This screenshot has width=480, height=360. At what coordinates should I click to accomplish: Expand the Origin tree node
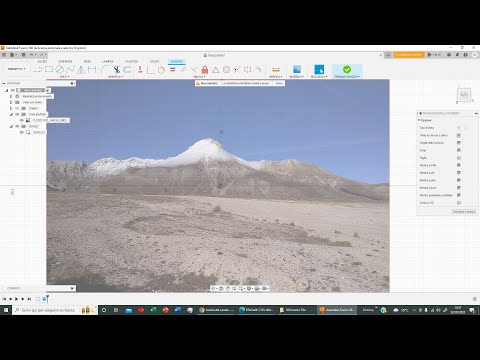11,108
